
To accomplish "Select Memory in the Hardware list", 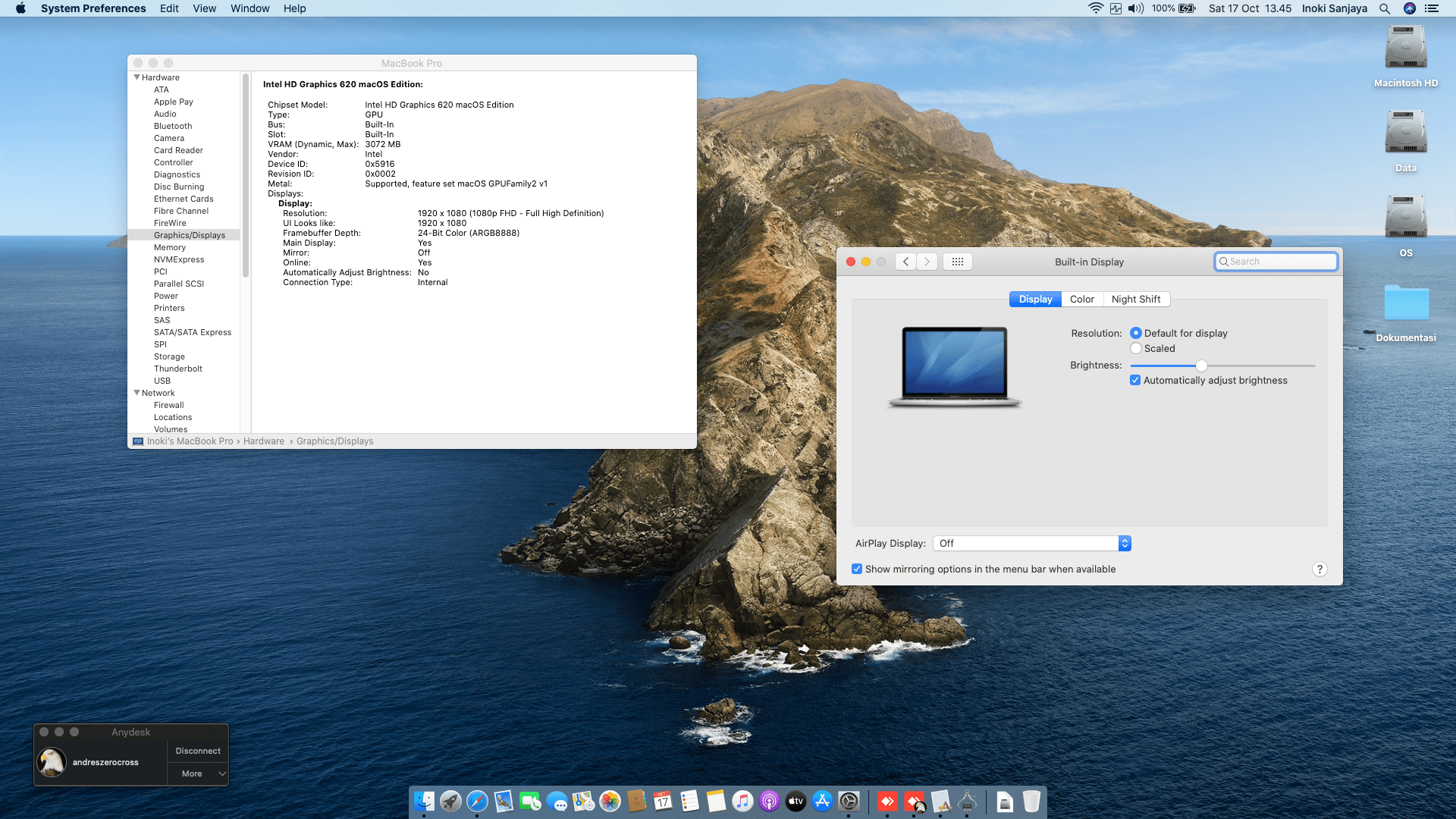I will coord(170,247).
